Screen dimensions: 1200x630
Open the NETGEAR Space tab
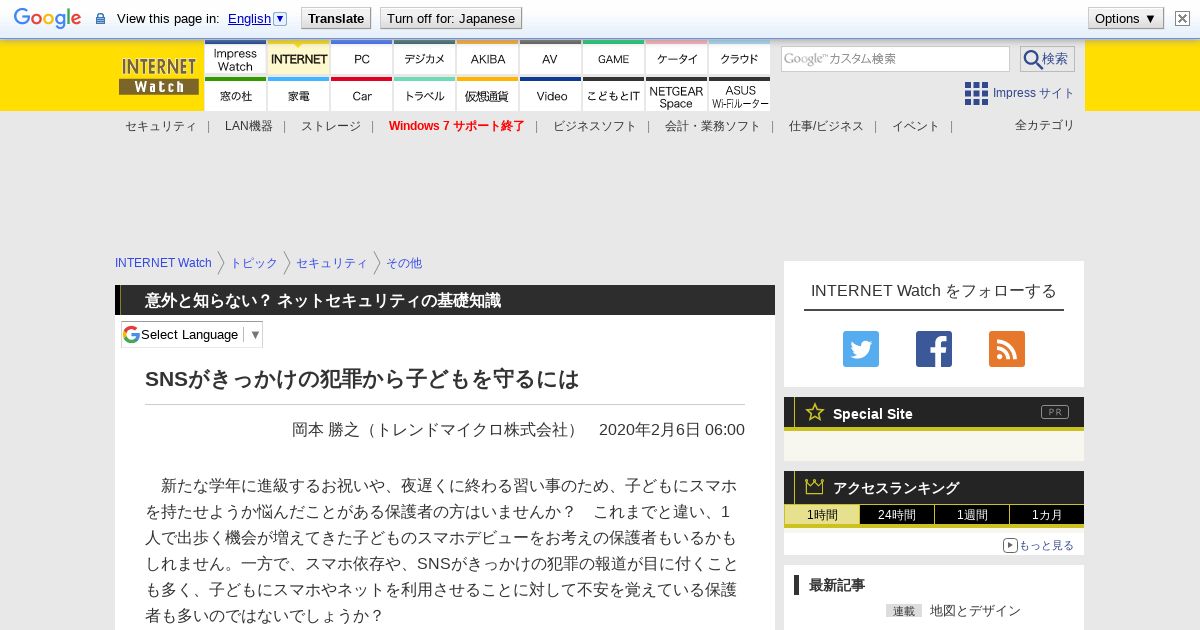pos(676,95)
